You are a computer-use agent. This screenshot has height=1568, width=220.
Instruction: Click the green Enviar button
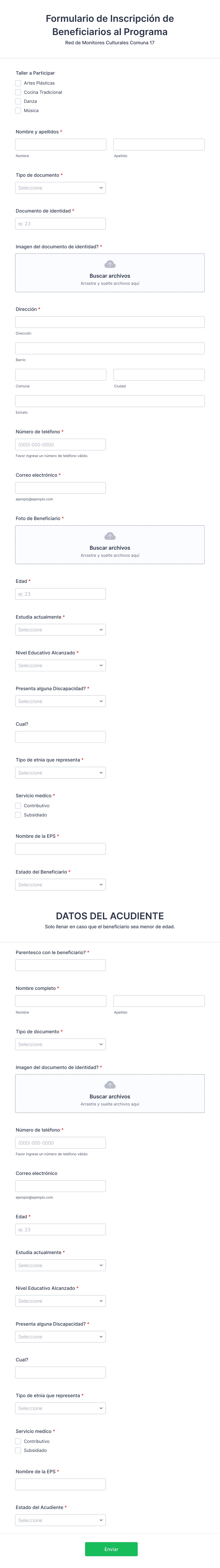pos(111,1549)
